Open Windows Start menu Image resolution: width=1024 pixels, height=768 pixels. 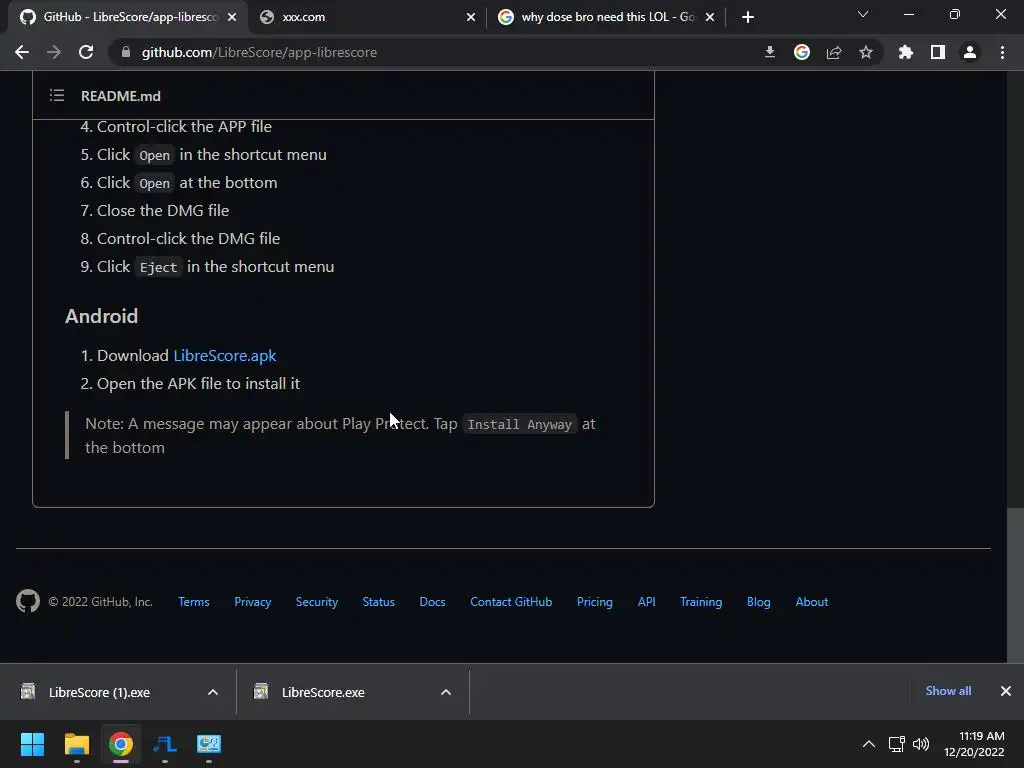(x=32, y=744)
